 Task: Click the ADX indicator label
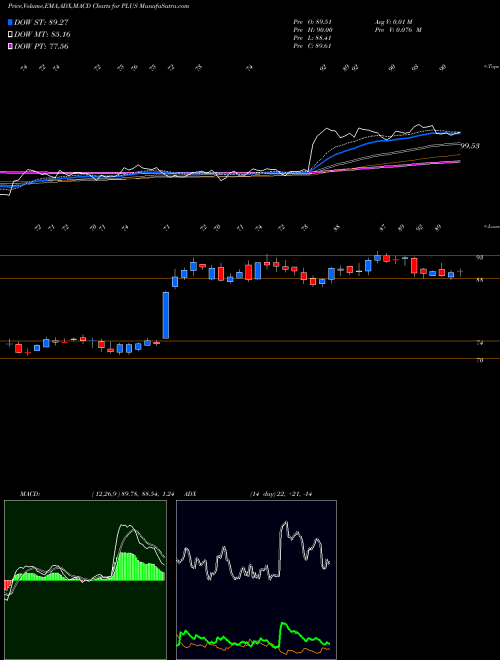[191, 494]
